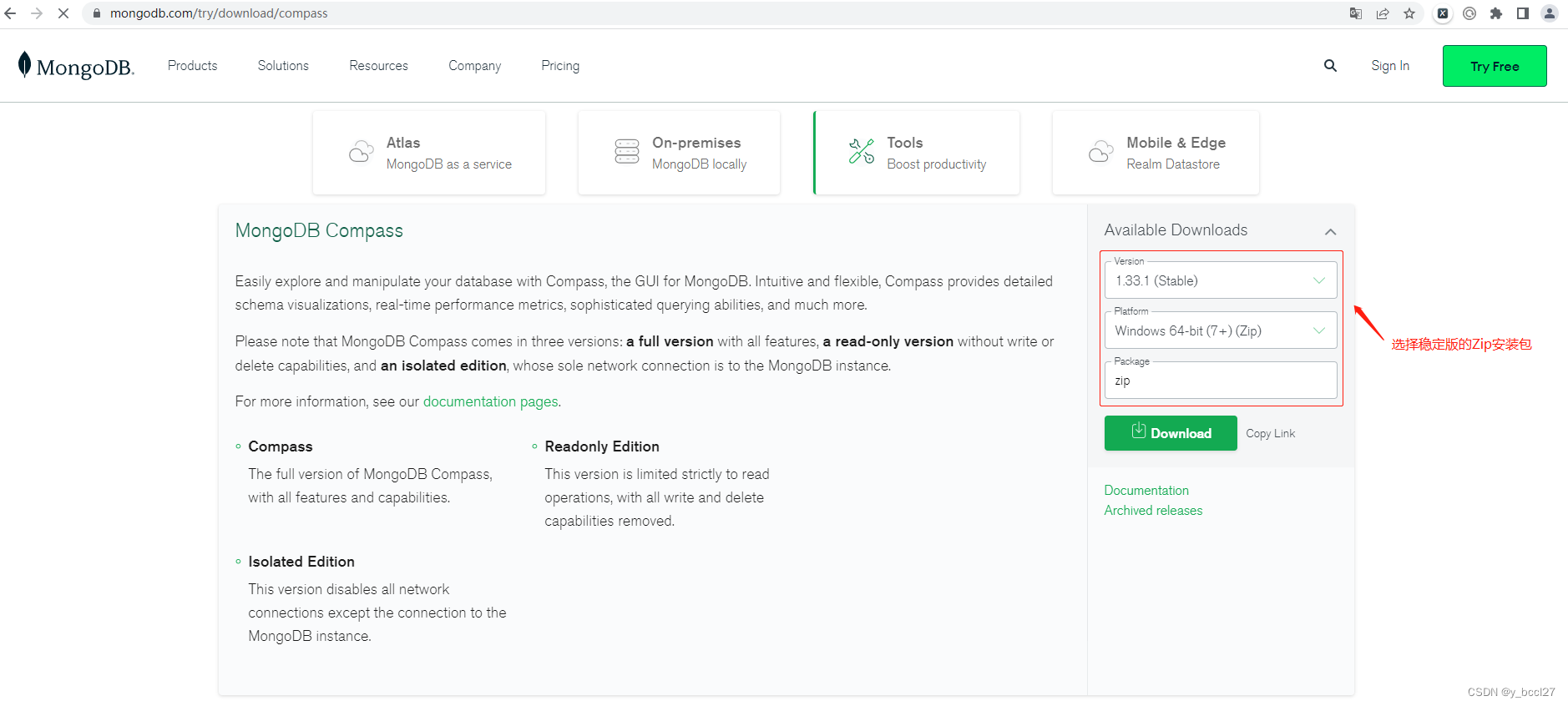The width and height of the screenshot is (1568, 706).
Task: Click the MongoDB wordmark text
Action: coord(85,68)
